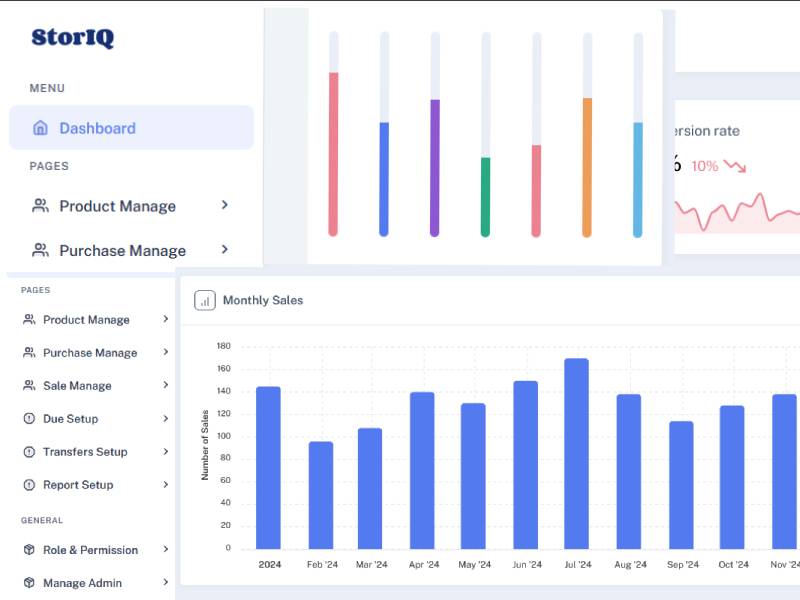Click the Role & Permission cube icon
Viewport: 800px width, 600px height.
(x=28, y=550)
